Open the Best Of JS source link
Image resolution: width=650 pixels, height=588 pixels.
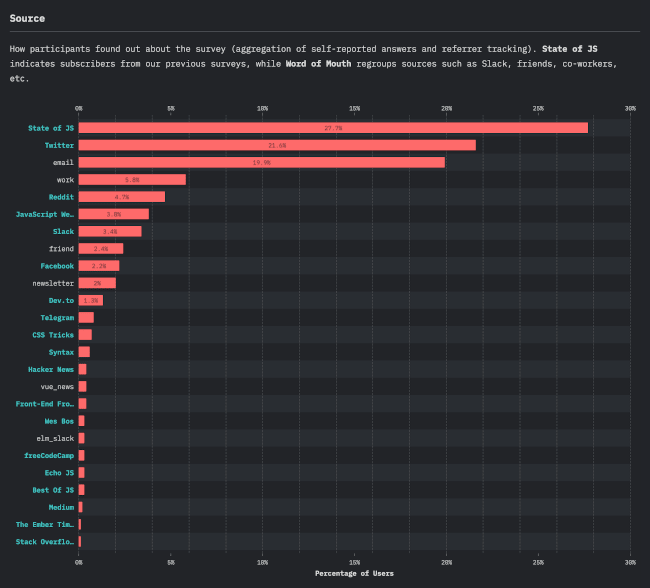pyautogui.click(x=53, y=490)
